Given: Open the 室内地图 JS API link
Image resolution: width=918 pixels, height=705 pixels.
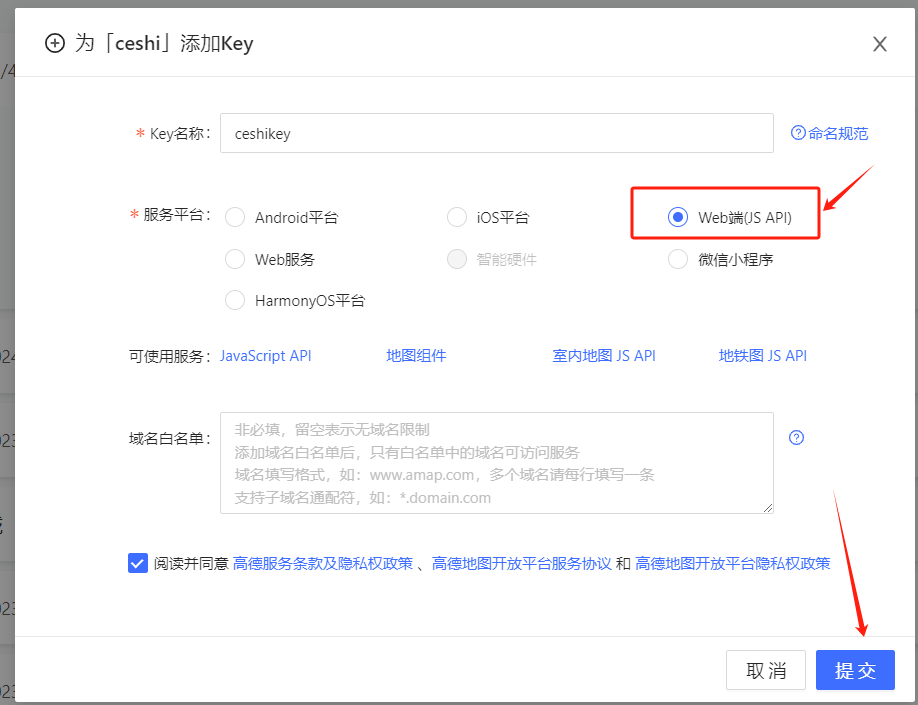Looking at the screenshot, I should coord(604,356).
